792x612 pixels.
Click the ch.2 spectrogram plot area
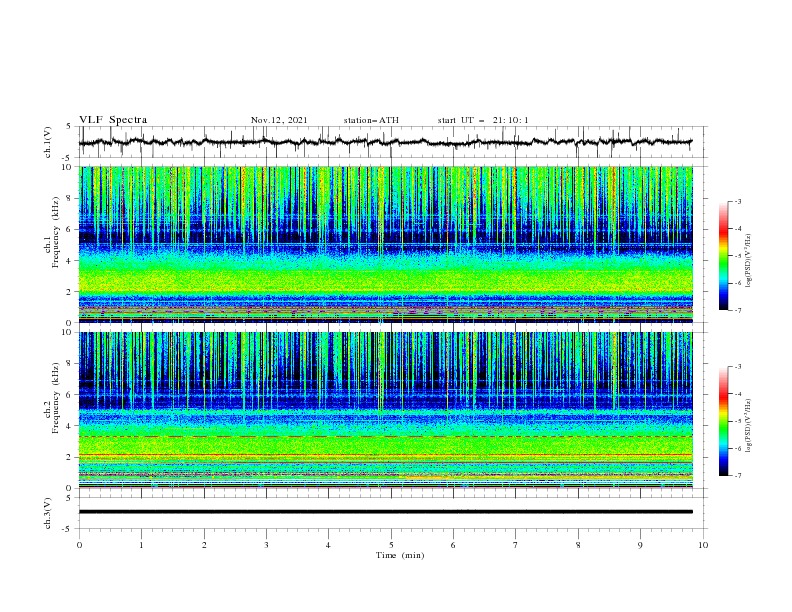[x=385, y=410]
